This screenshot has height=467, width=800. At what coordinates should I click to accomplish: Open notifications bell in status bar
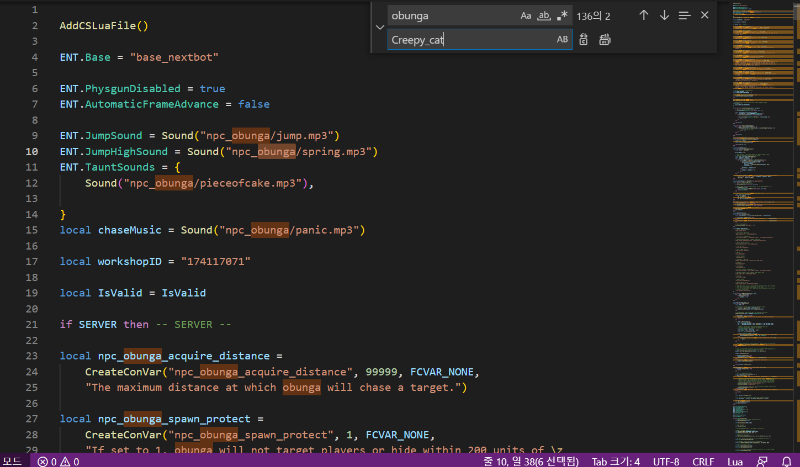click(x=787, y=461)
